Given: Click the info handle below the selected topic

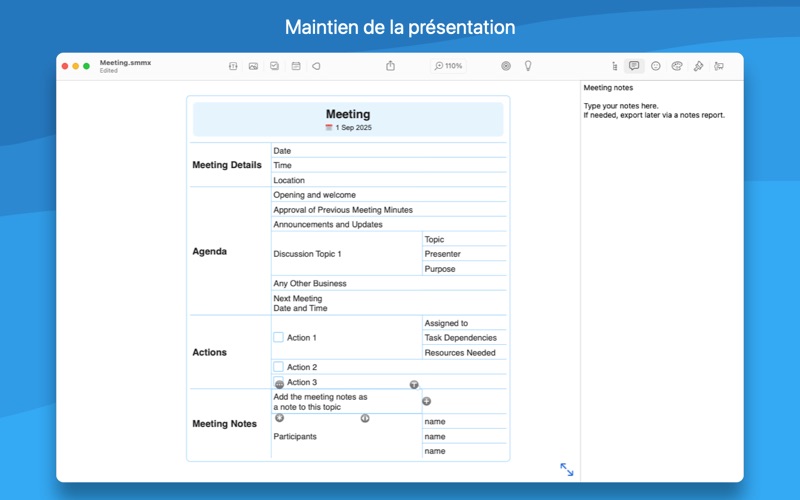Looking at the screenshot, I should 365,418.
